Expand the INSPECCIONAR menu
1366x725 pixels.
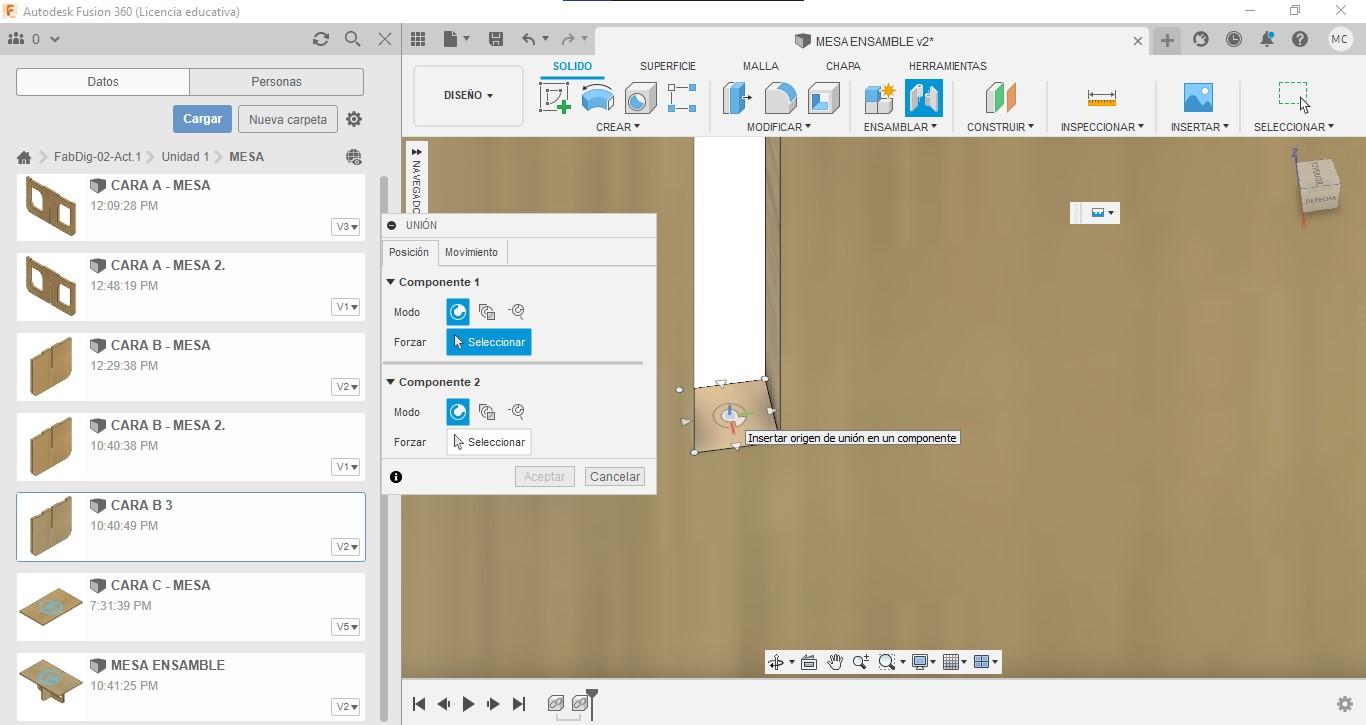[1102, 127]
